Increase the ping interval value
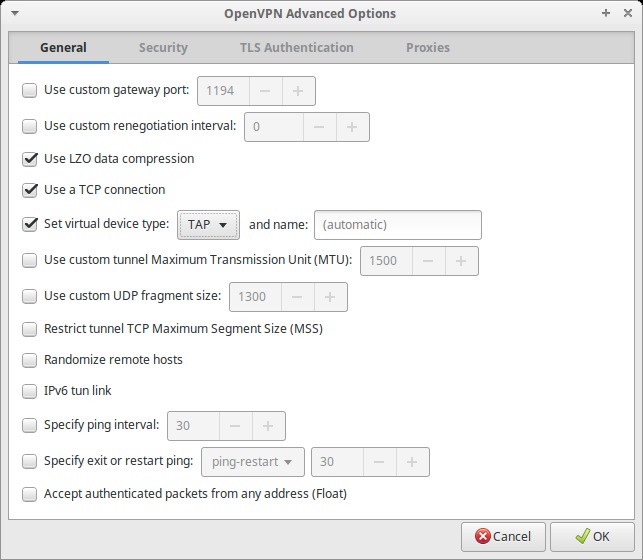Screen dimensions: 643x560 pos(269,426)
